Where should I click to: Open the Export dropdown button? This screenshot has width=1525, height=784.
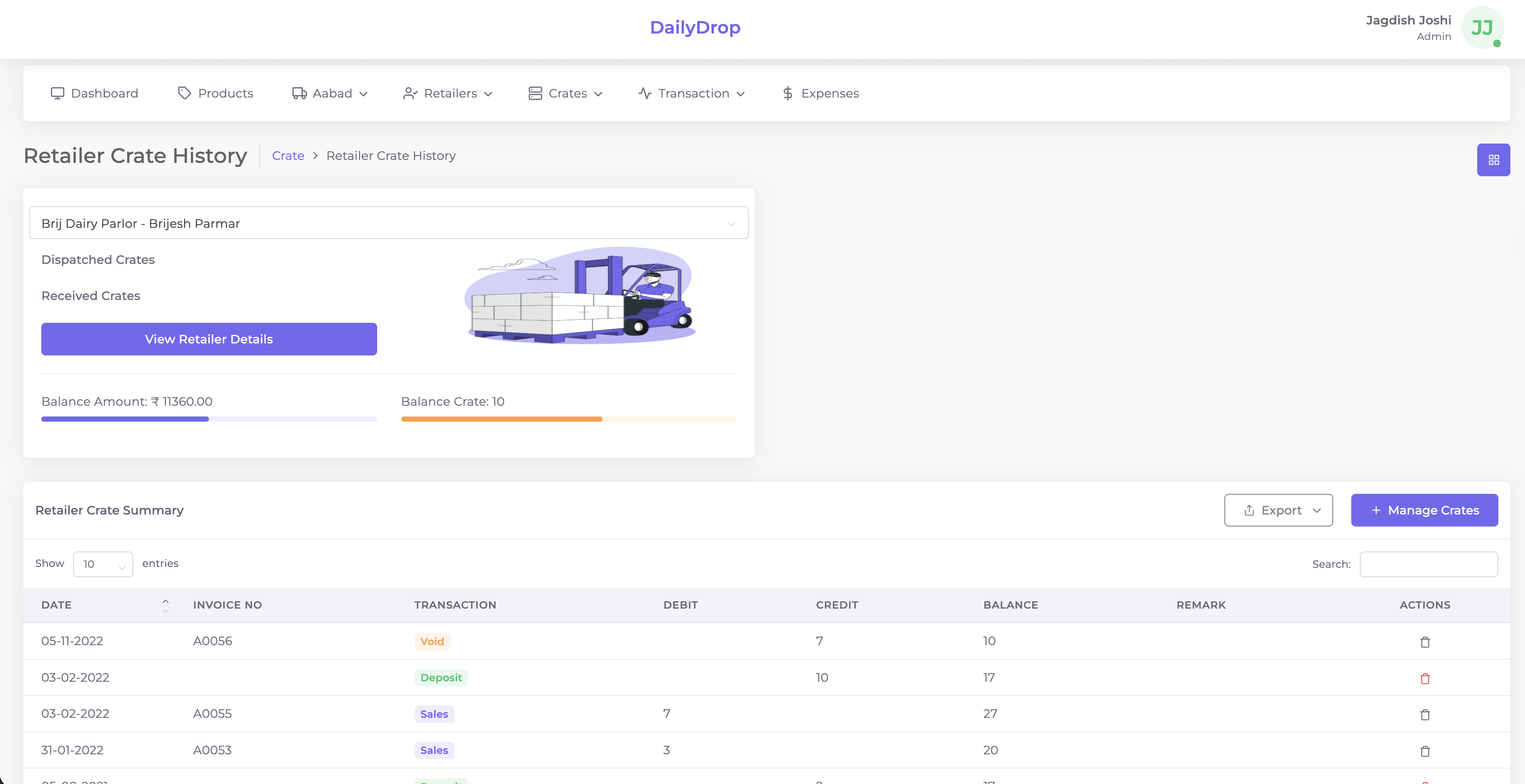(x=1278, y=510)
